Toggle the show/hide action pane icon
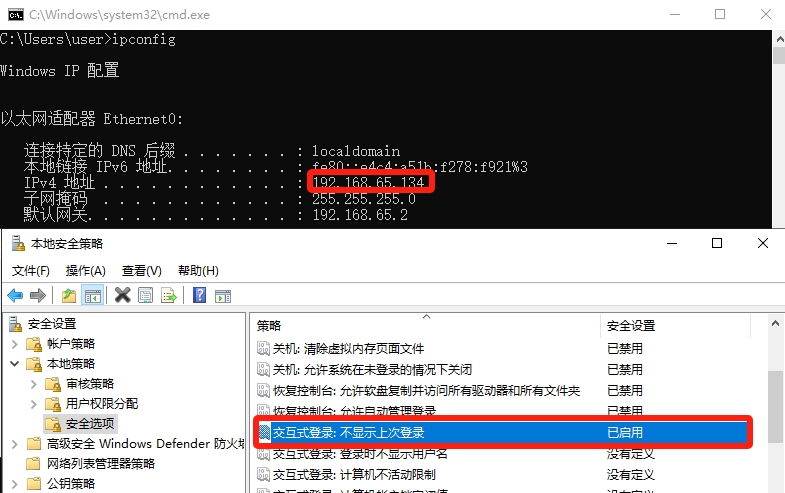The height and width of the screenshot is (493, 785). tap(223, 296)
